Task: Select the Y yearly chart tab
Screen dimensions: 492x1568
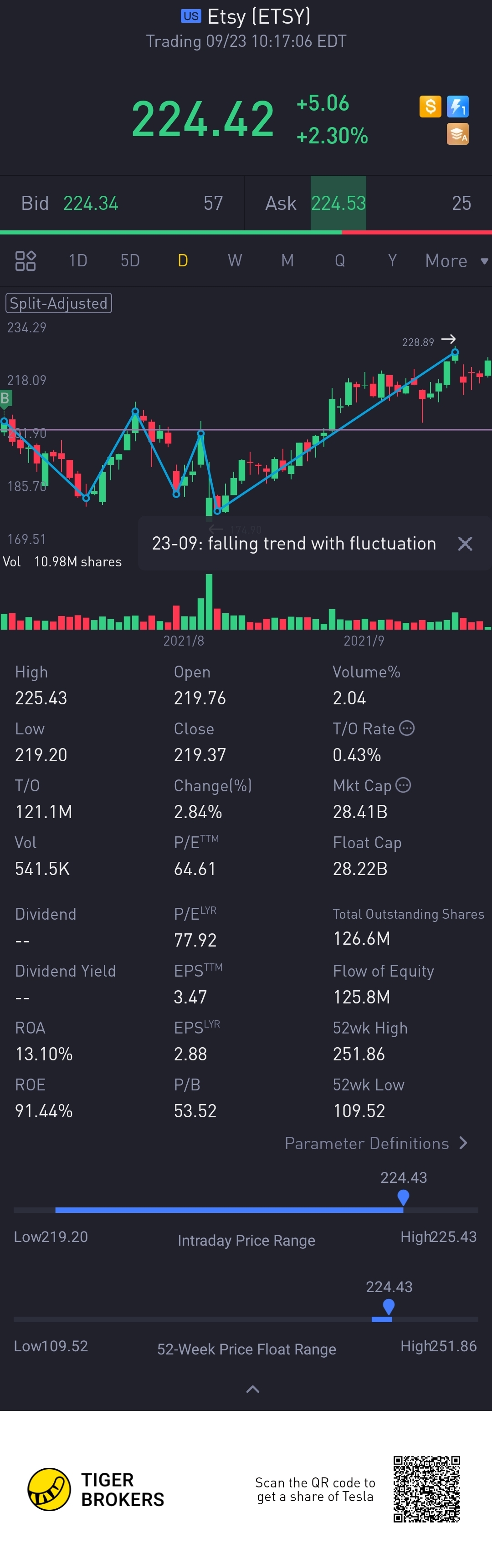Action: coord(392,260)
